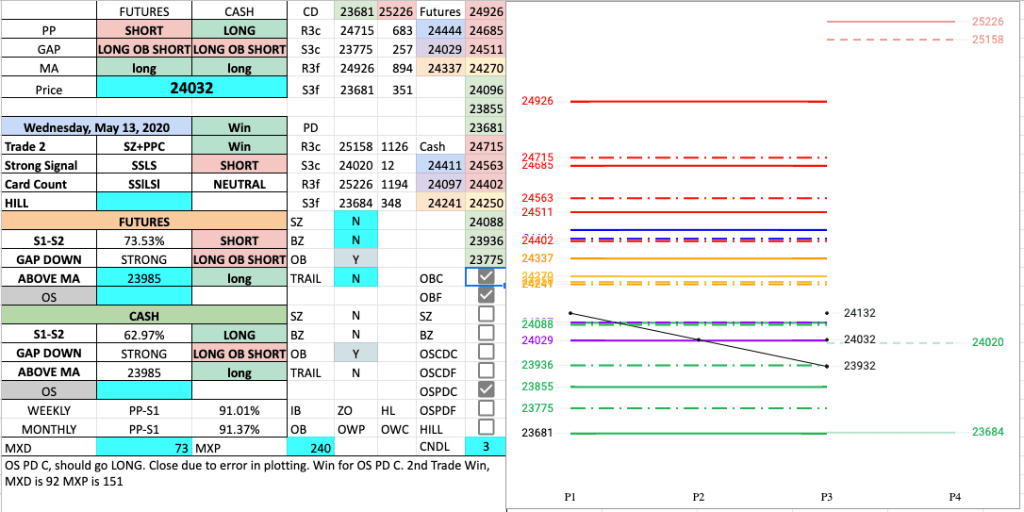Viewport: 1024px width, 512px height.
Task: Click the notes cell starting with OS PD C
Action: [250, 474]
